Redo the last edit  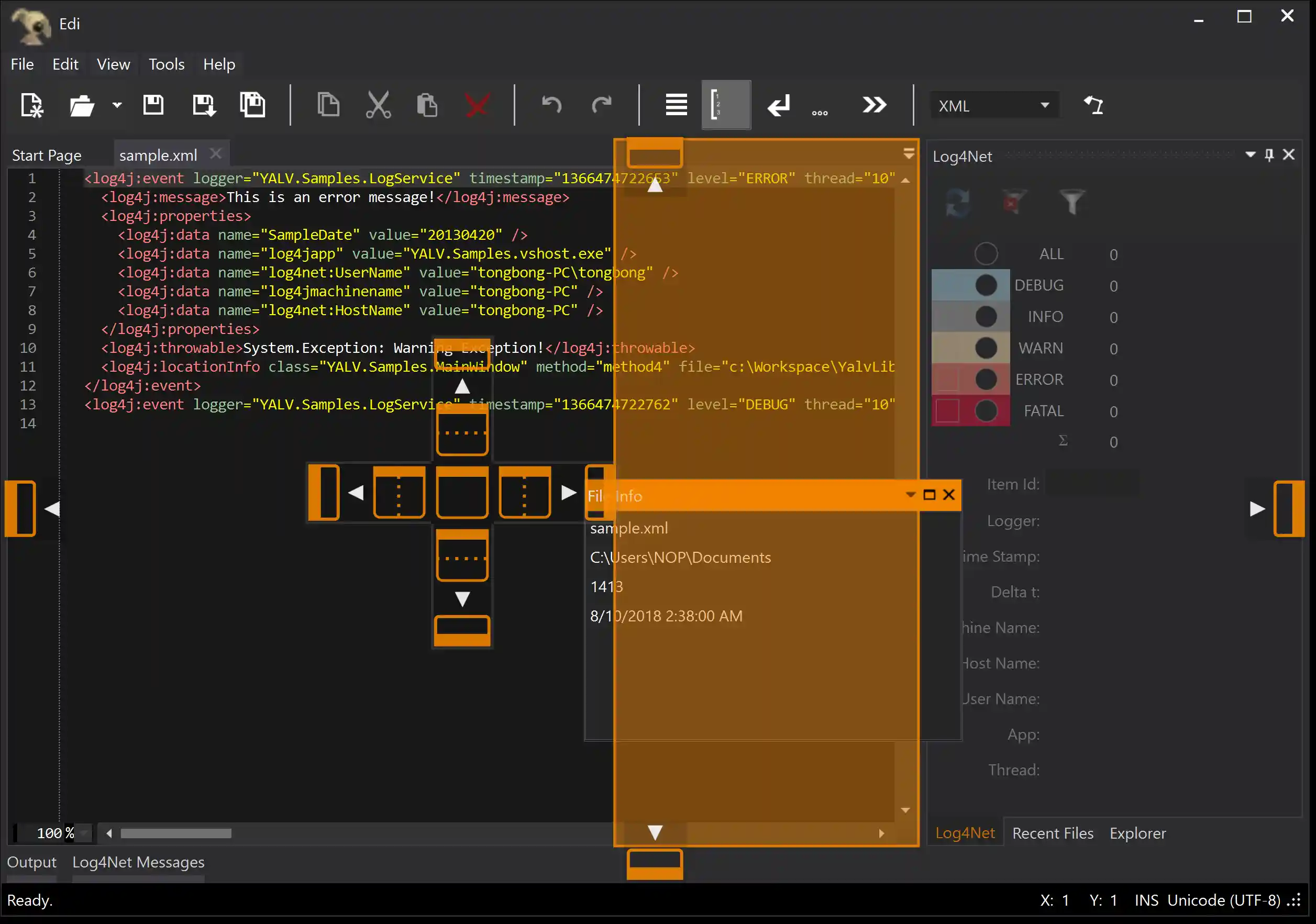click(x=601, y=105)
